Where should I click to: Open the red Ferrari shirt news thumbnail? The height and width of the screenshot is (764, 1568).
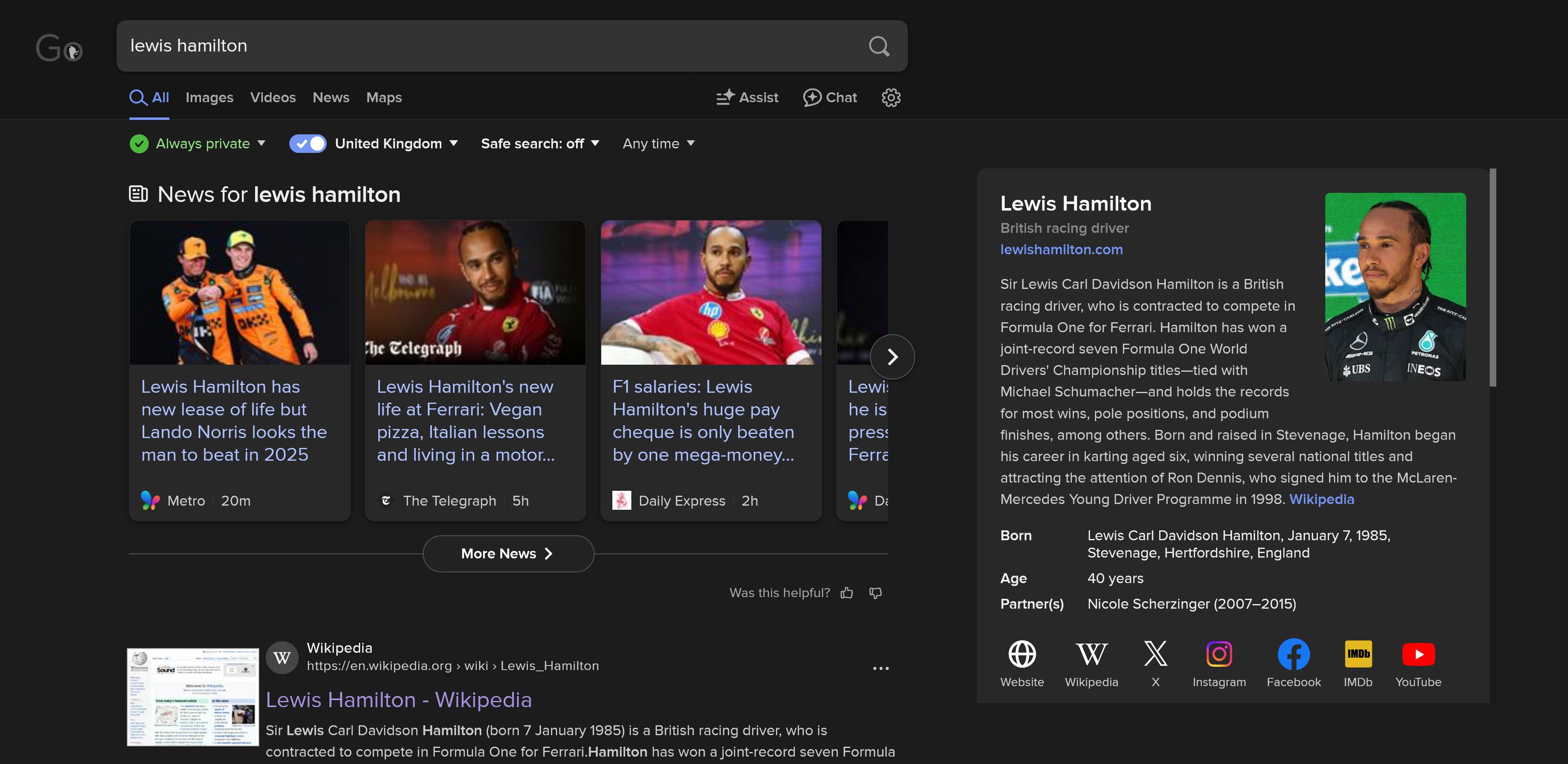coord(711,293)
